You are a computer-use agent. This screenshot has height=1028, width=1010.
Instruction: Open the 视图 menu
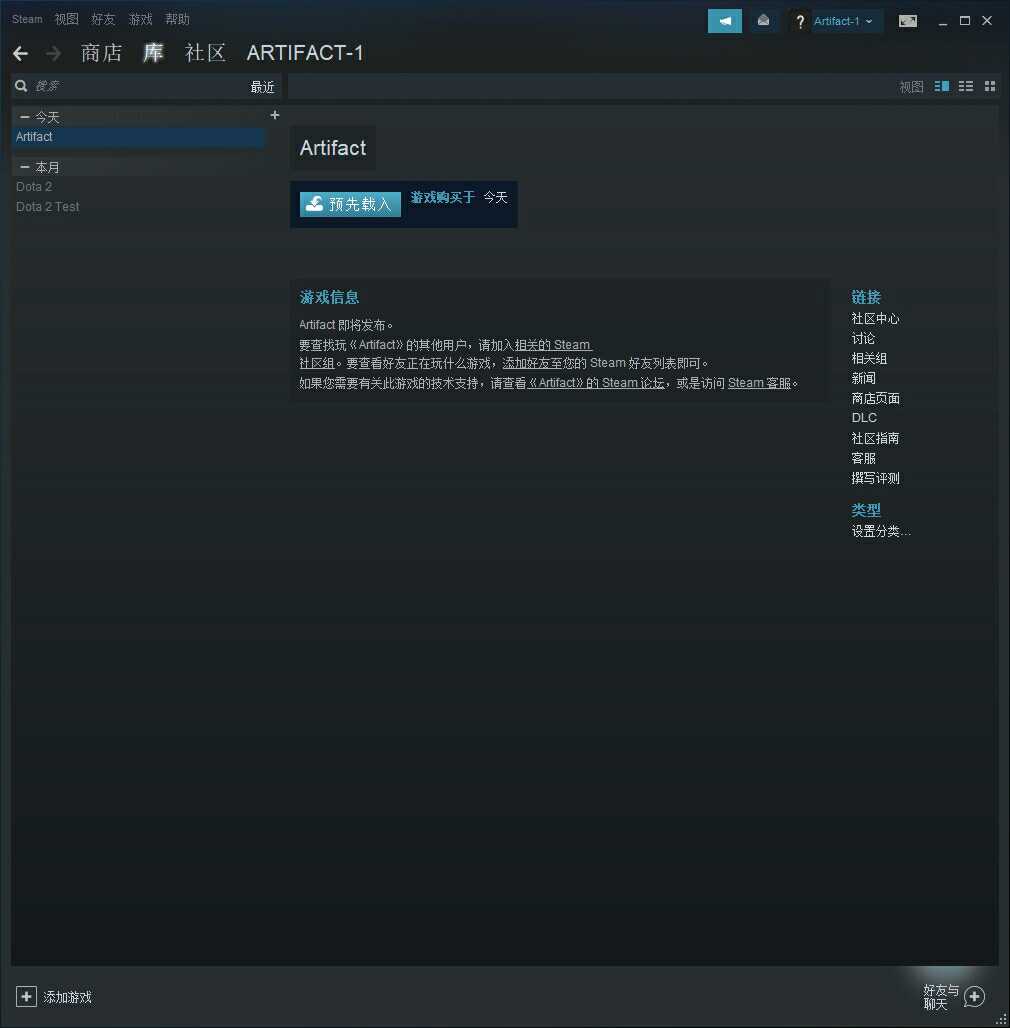pos(66,19)
